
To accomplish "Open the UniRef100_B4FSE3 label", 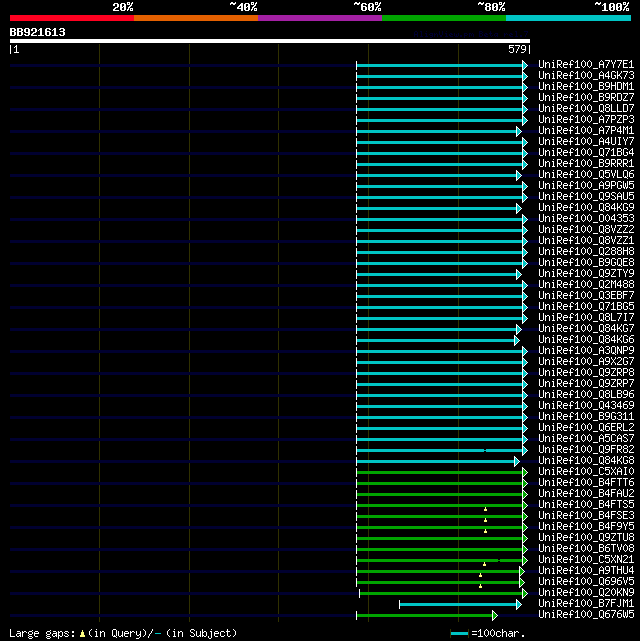I will tap(586, 516).
